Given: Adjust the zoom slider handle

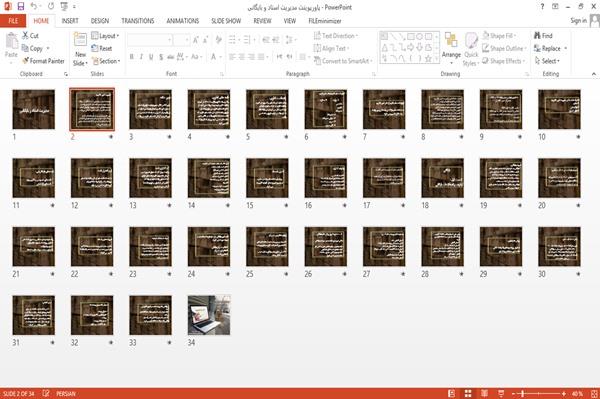Looking at the screenshot, I should point(522,393).
